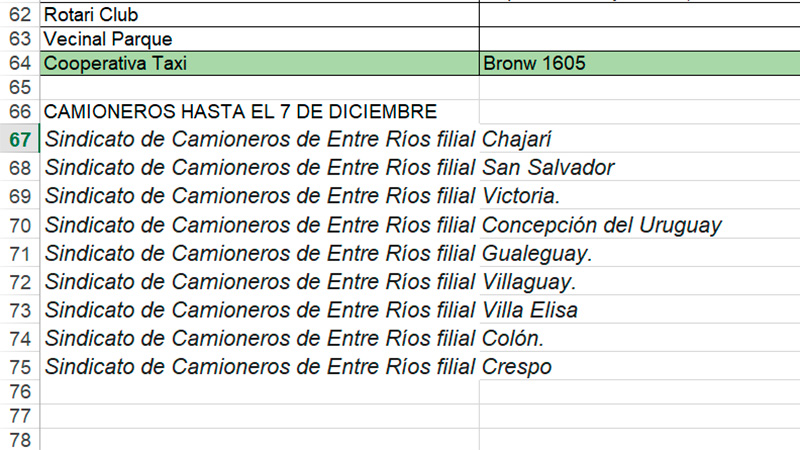Select row header 64
The height and width of the screenshot is (450, 800).
click(19, 63)
